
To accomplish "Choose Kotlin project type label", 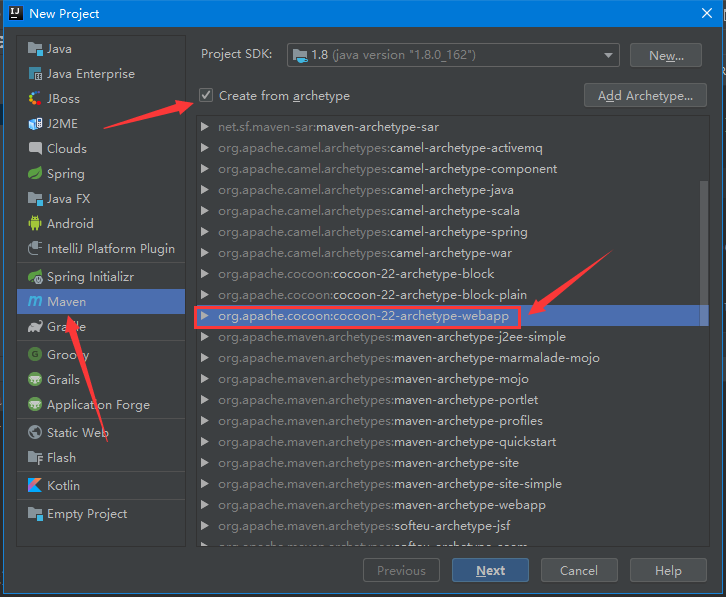I will click(63, 485).
